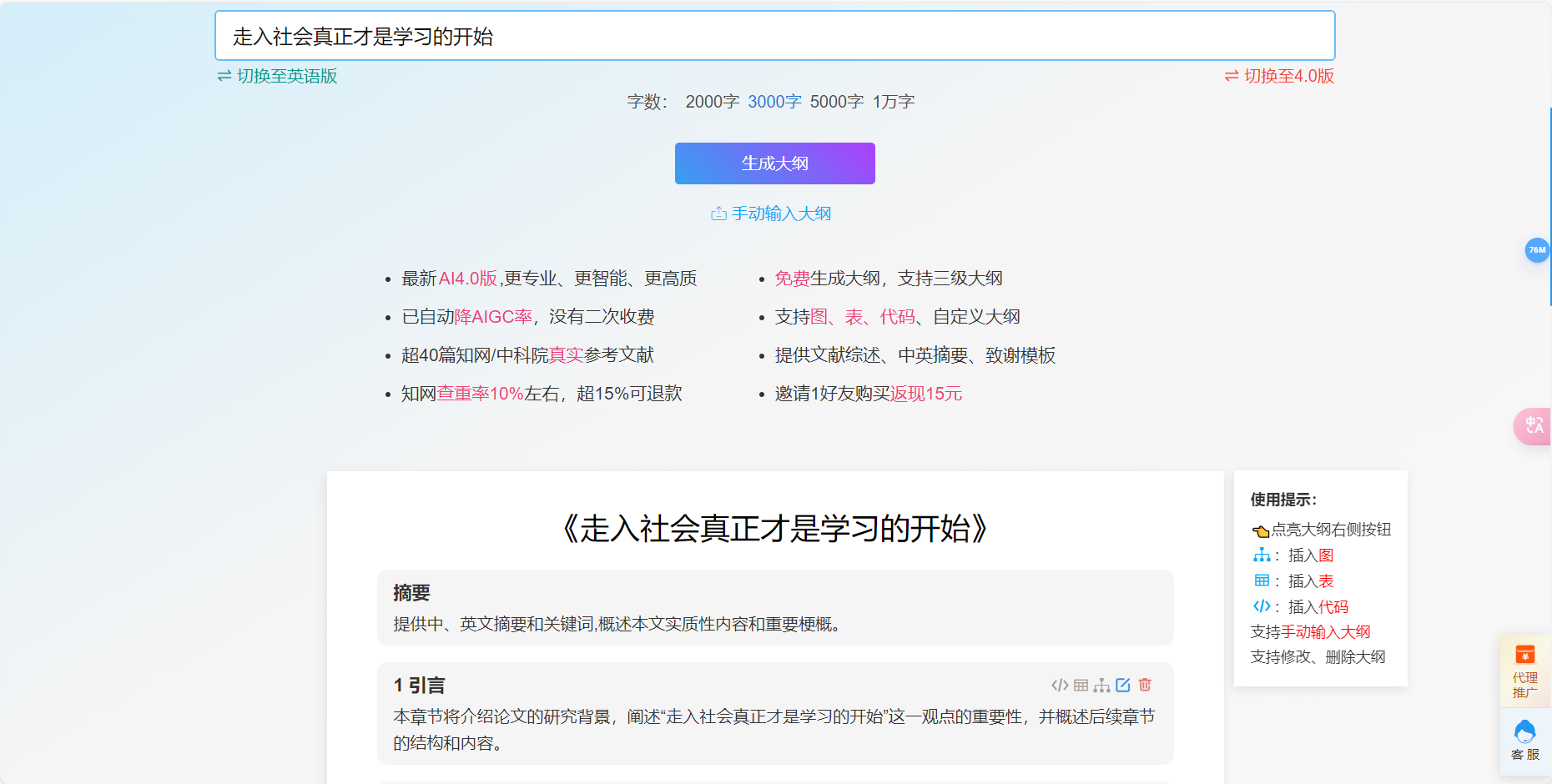1552x784 pixels.
Task: Click the upload icon beside 手动输入大纲
Action: coord(718,214)
